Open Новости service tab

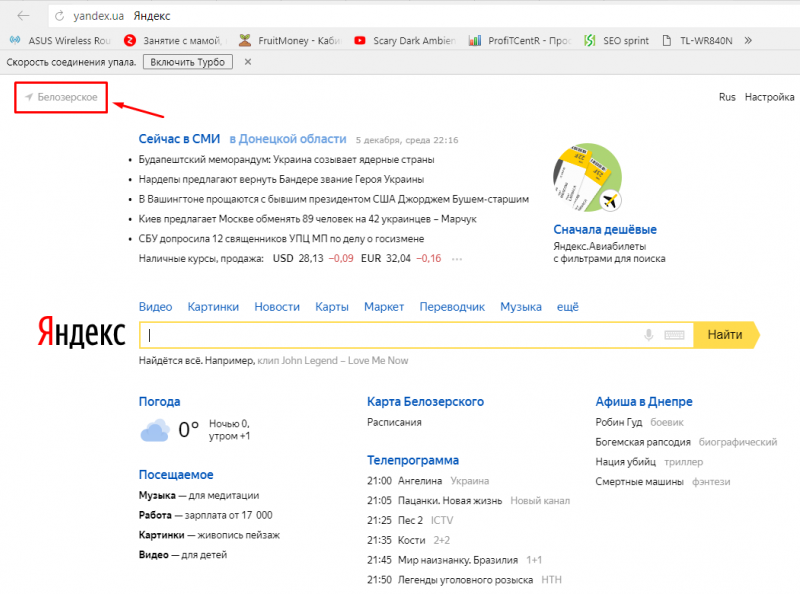[277, 307]
